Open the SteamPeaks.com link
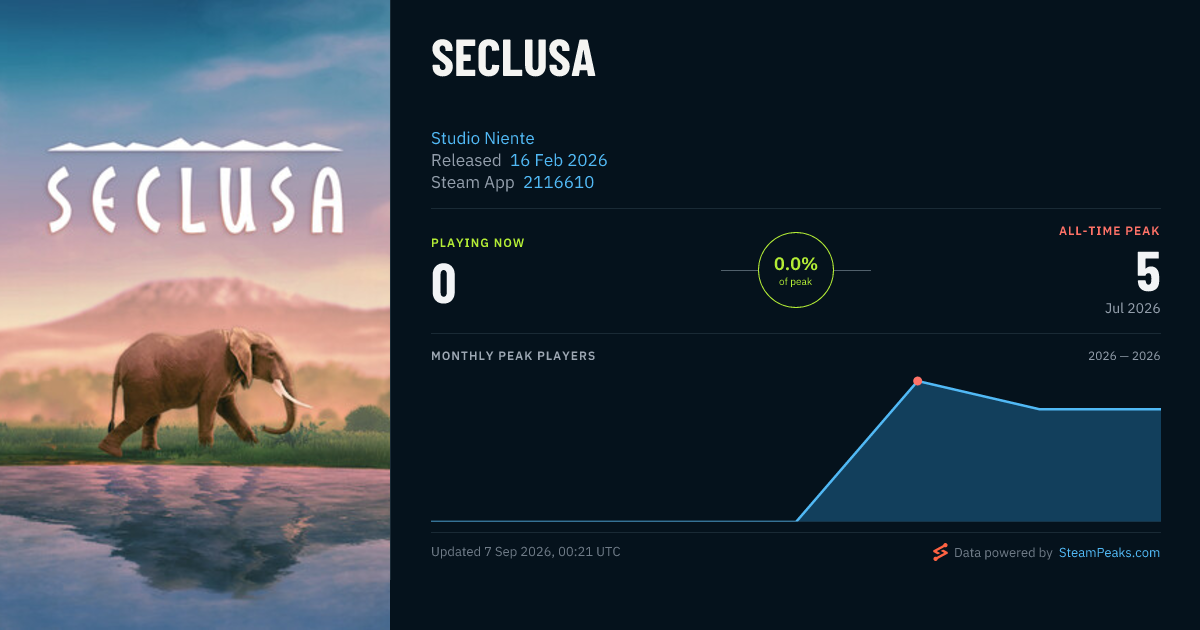This screenshot has width=1200, height=630. pyautogui.click(x=1109, y=552)
